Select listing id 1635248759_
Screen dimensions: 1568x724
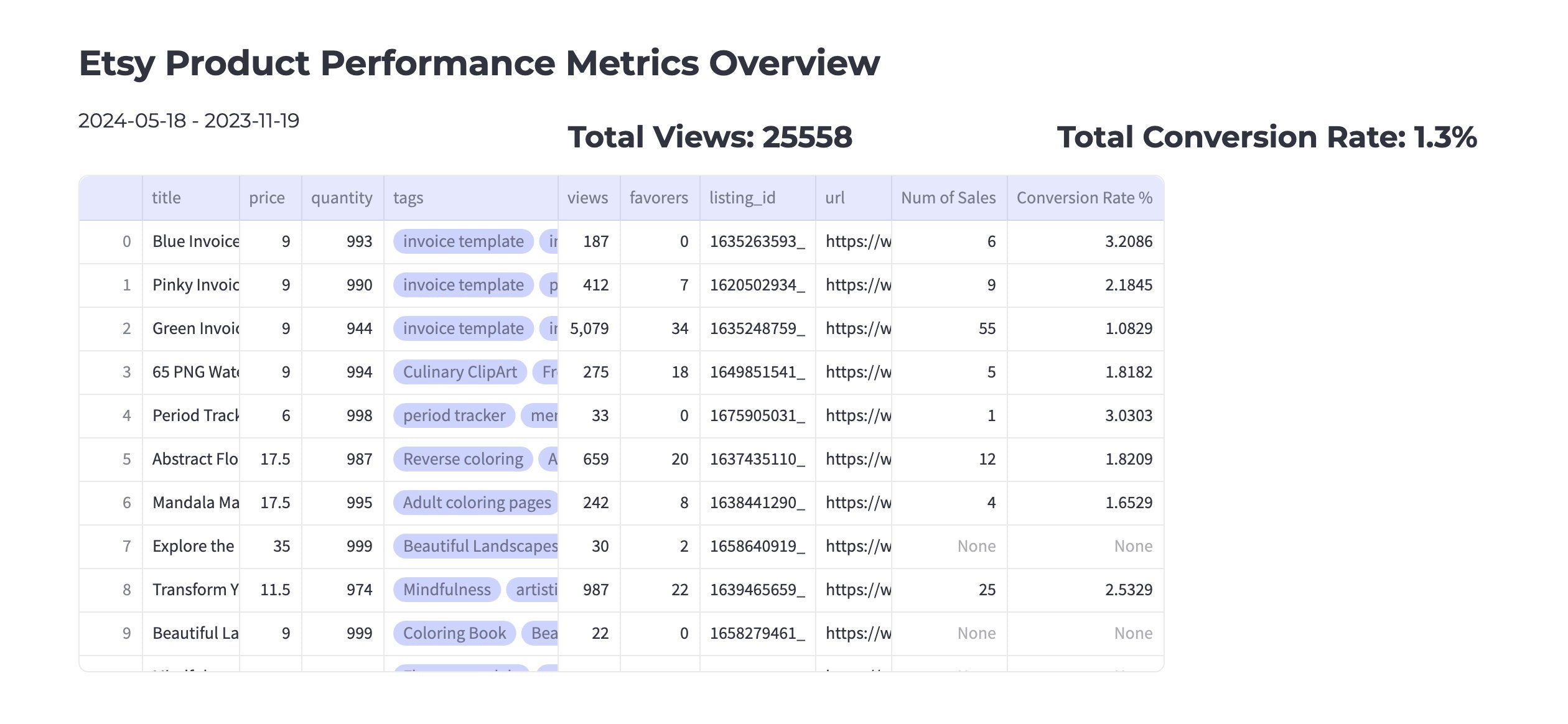[758, 329]
